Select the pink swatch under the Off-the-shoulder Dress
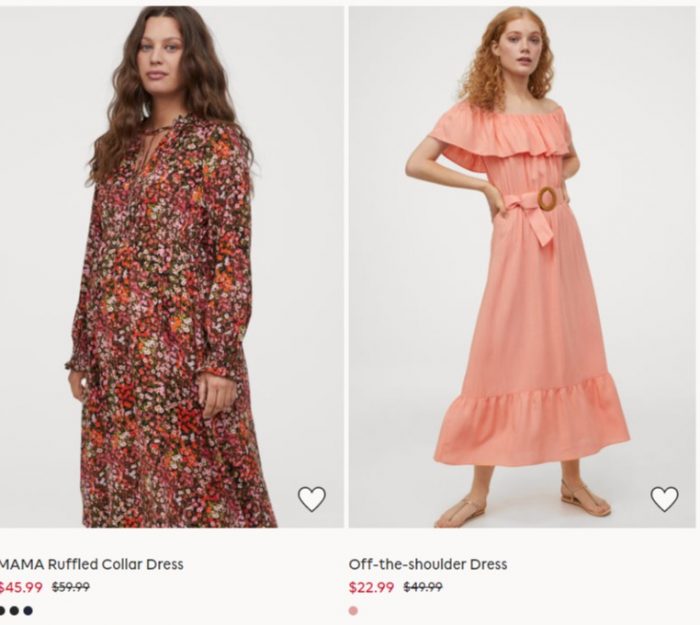The height and width of the screenshot is (625, 700). (353, 610)
